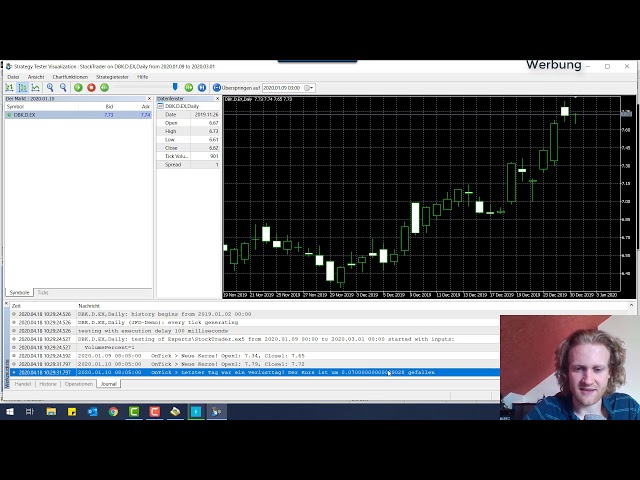Image resolution: width=640 pixels, height=480 pixels.
Task: Select the line chart type icon
Action: tap(35, 88)
